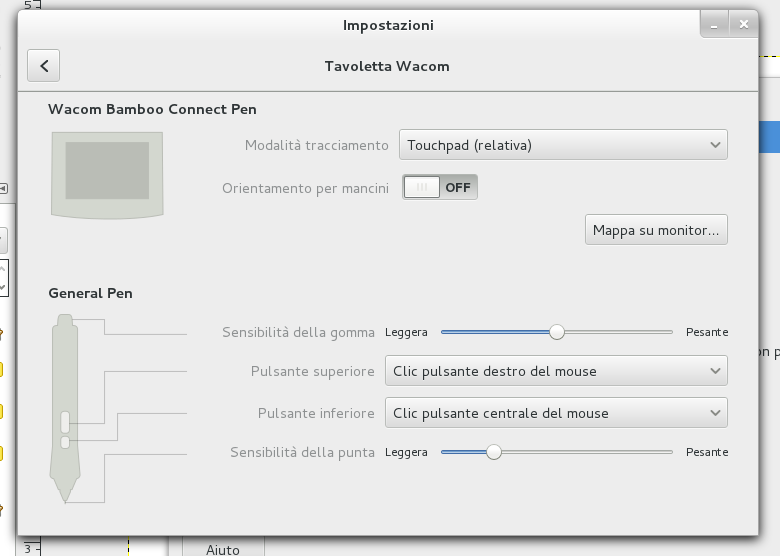Click the lower pen button on stylus image
The width and height of the screenshot is (780, 556).
65,442
